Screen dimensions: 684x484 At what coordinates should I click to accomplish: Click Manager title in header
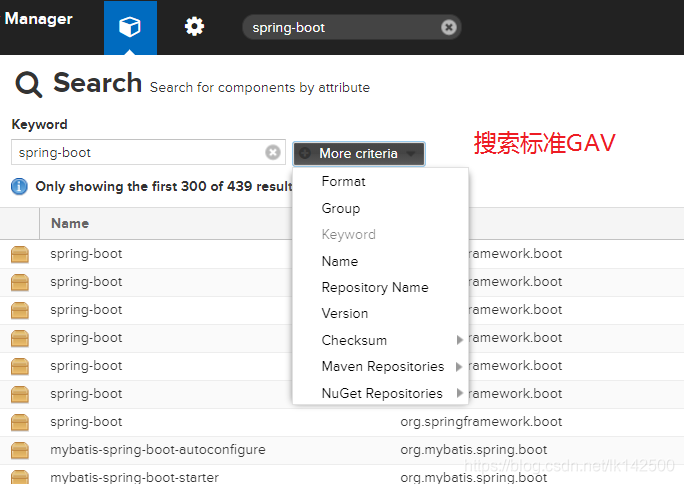pyautogui.click(x=38, y=19)
